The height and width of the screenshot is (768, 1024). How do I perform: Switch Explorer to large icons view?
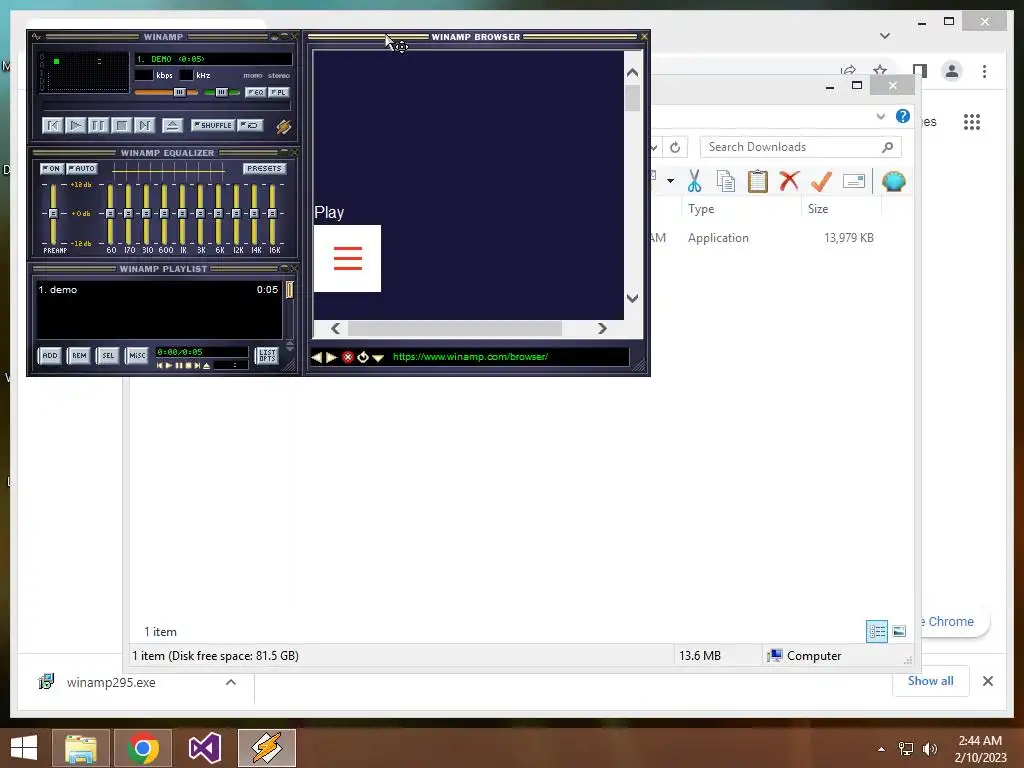pyautogui.click(x=899, y=631)
